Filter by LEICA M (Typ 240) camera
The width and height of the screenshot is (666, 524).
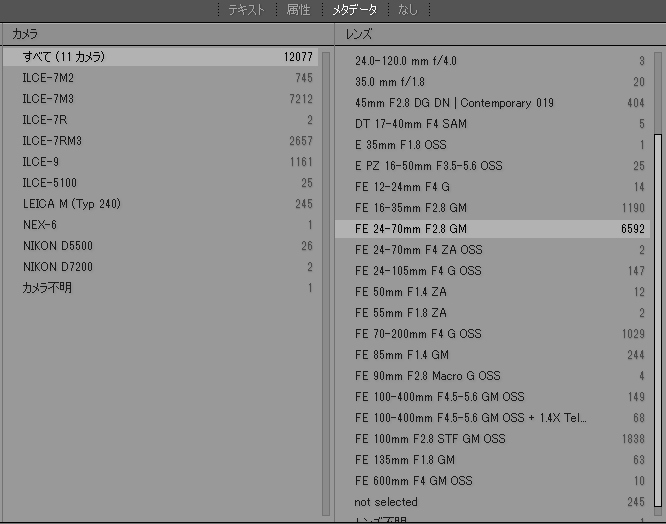[161, 204]
